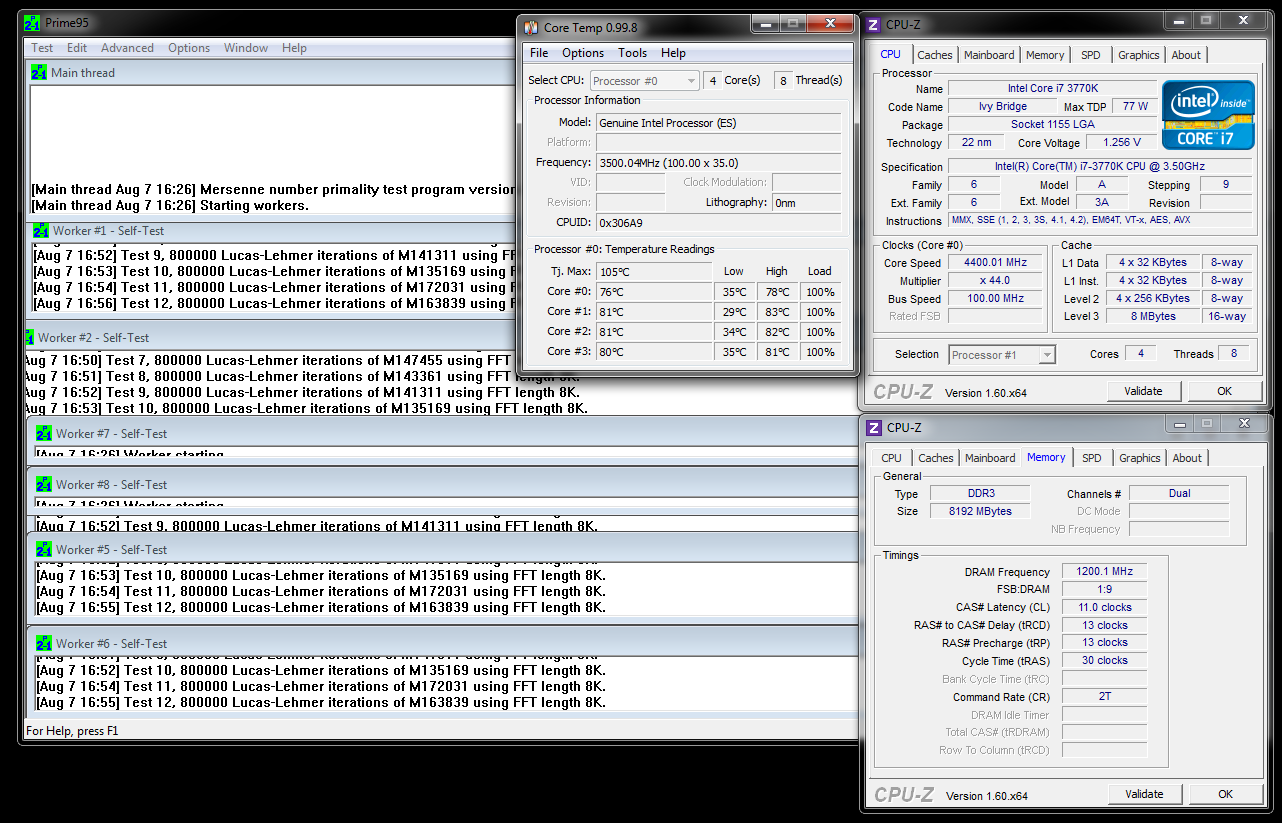1282x823 pixels.
Task: Open the Advanced menu in Prime95
Action: point(127,48)
